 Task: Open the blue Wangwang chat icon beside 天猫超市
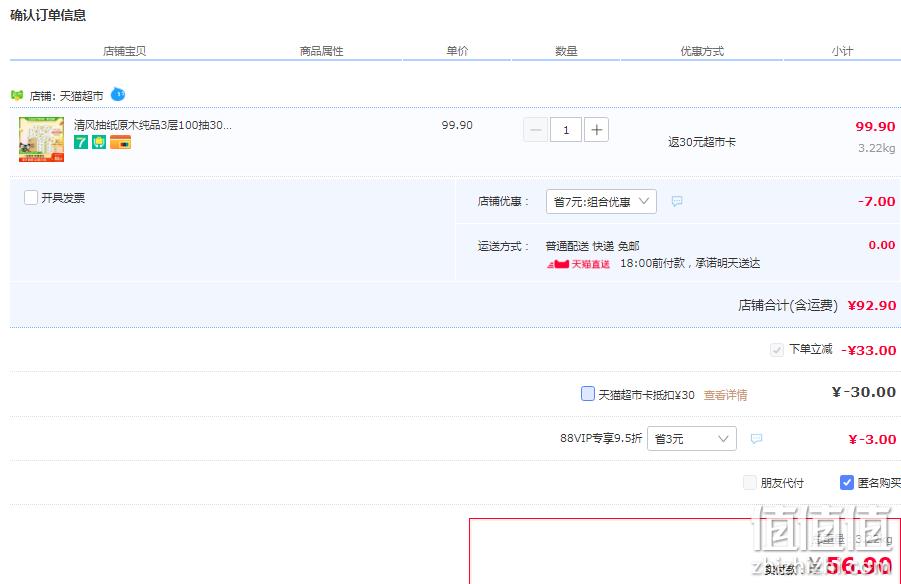[118, 94]
